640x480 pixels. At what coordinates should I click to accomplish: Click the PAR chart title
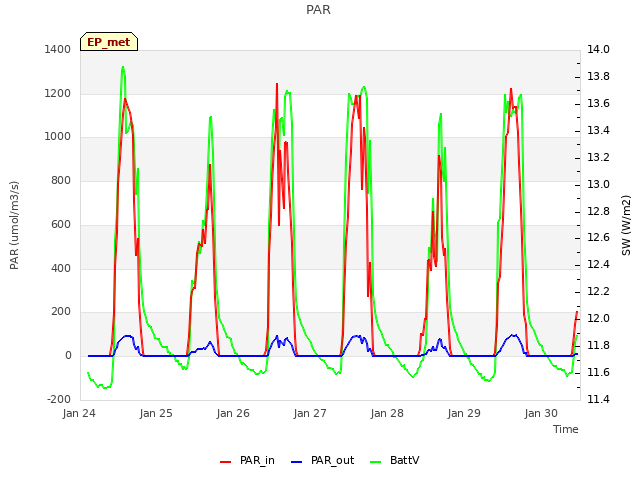(318, 10)
